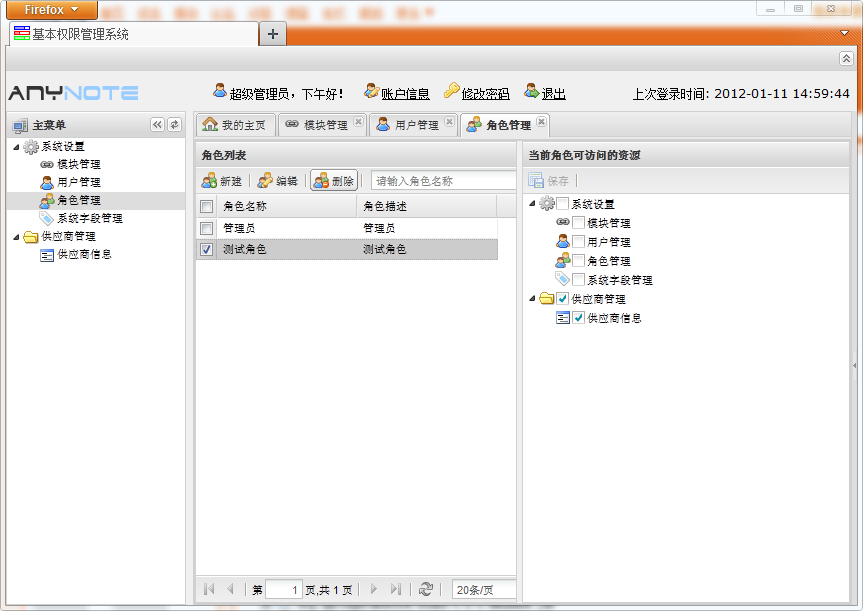Collapse 系统设置 node in sidebar menu
This screenshot has width=863, height=611.
click(17, 147)
